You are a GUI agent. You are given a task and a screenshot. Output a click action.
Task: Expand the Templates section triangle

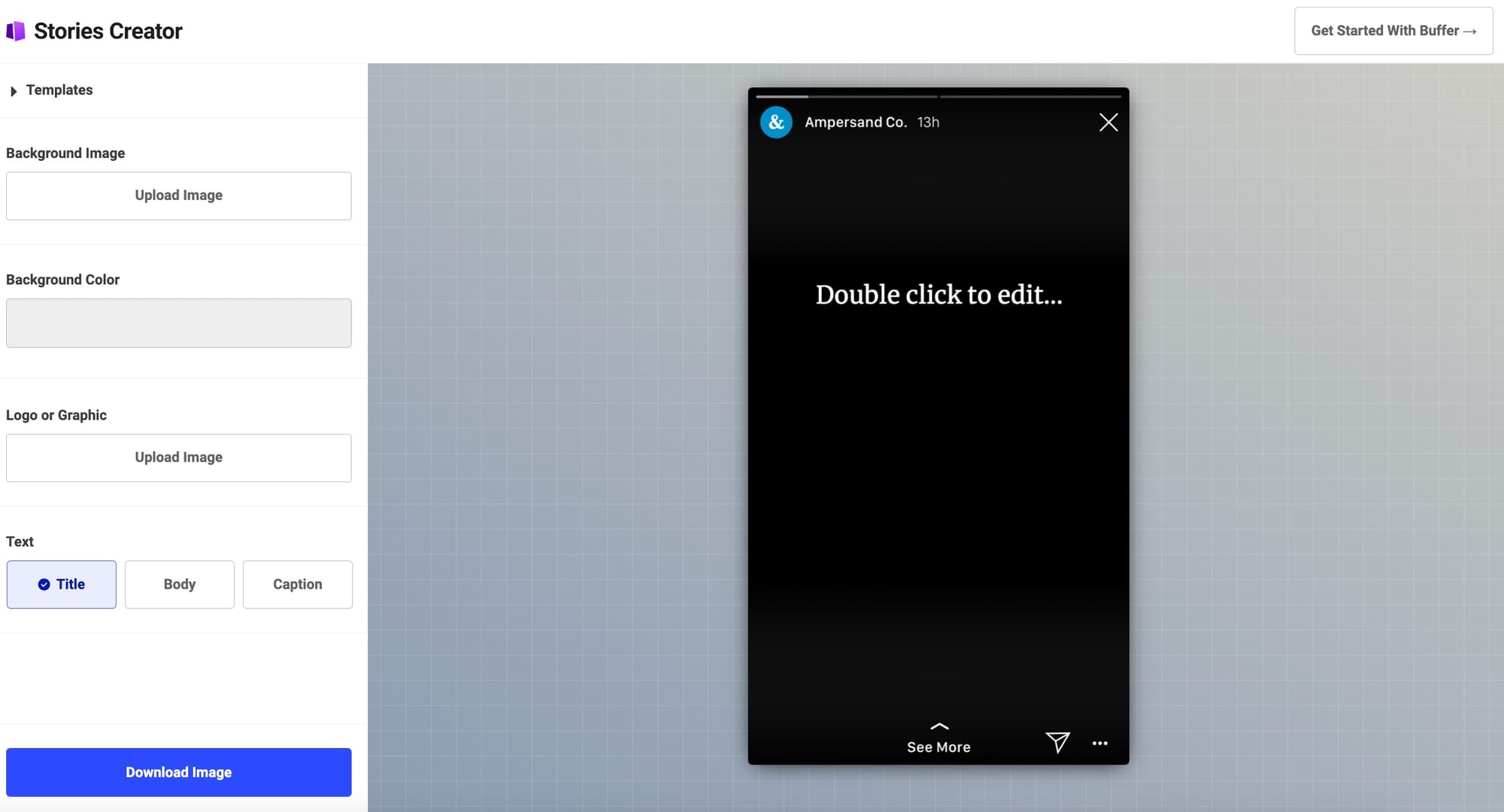[14, 91]
